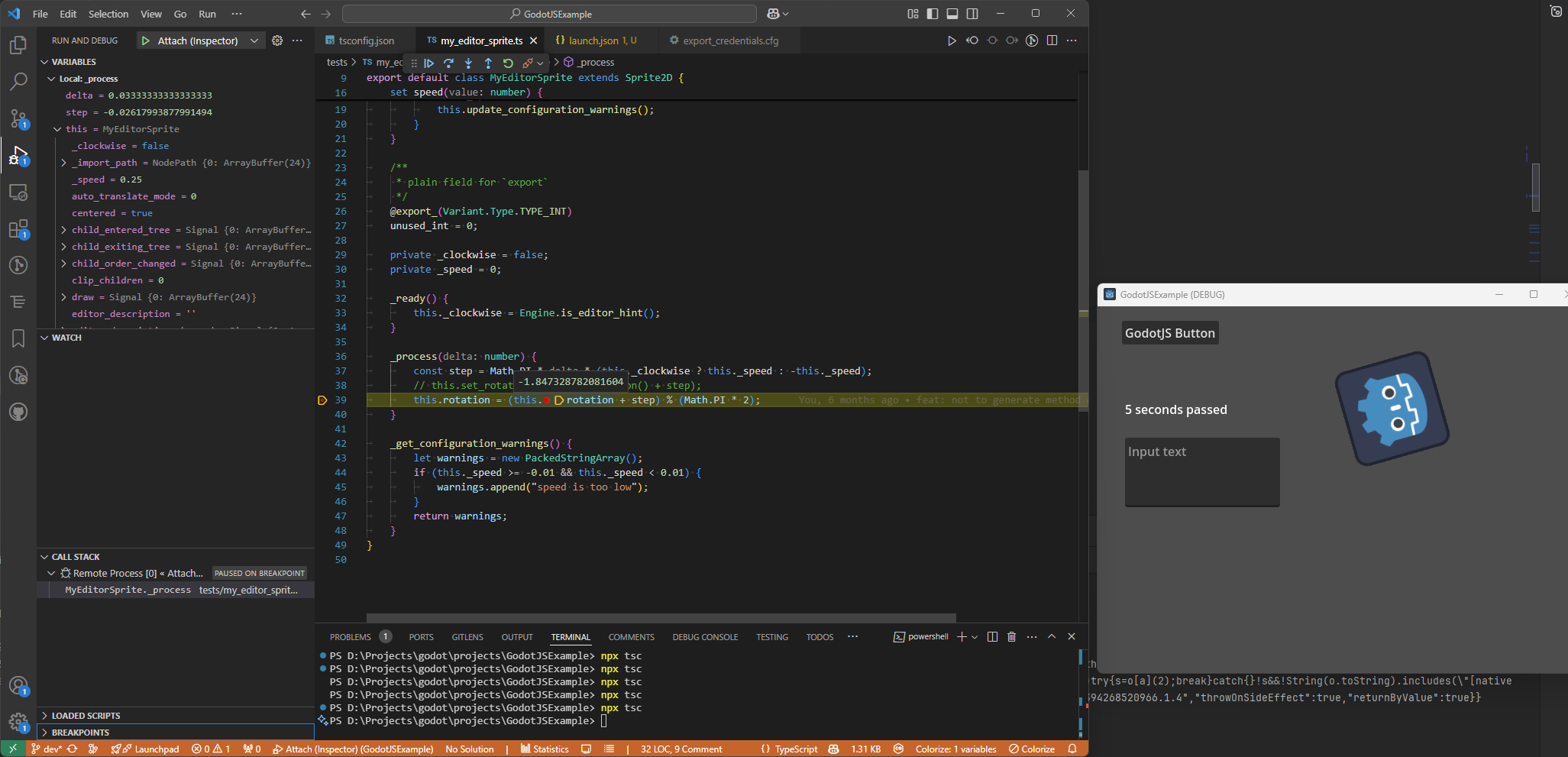Viewport: 1568px width, 757px height.
Task: Open the export_credentials.cfg tab
Action: point(731,40)
